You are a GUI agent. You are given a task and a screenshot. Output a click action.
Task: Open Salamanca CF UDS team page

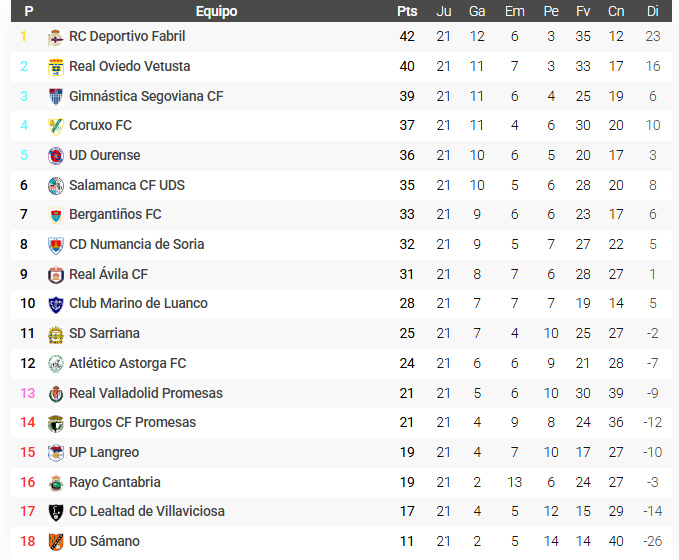127,185
